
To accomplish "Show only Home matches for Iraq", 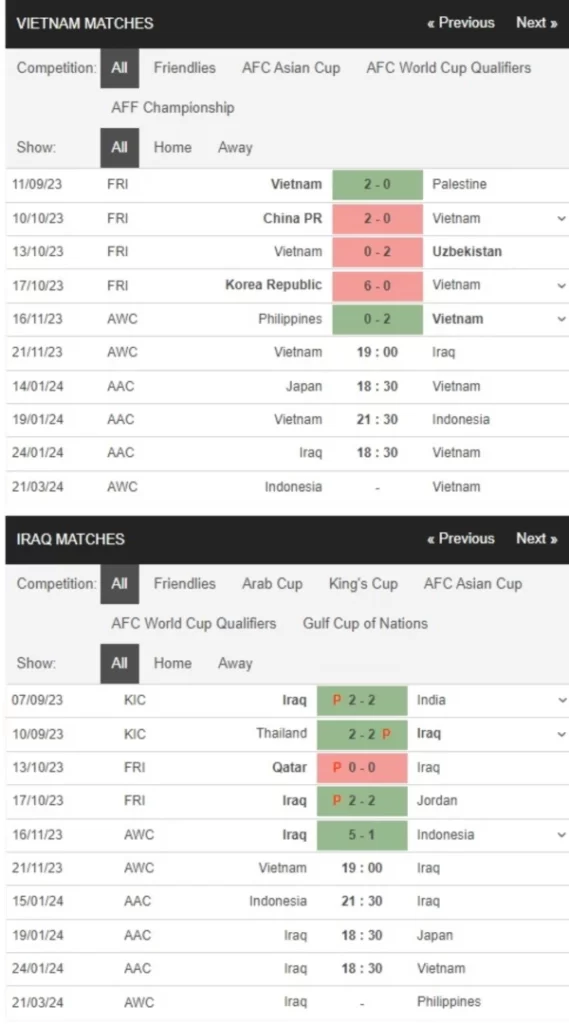I will point(172,664).
